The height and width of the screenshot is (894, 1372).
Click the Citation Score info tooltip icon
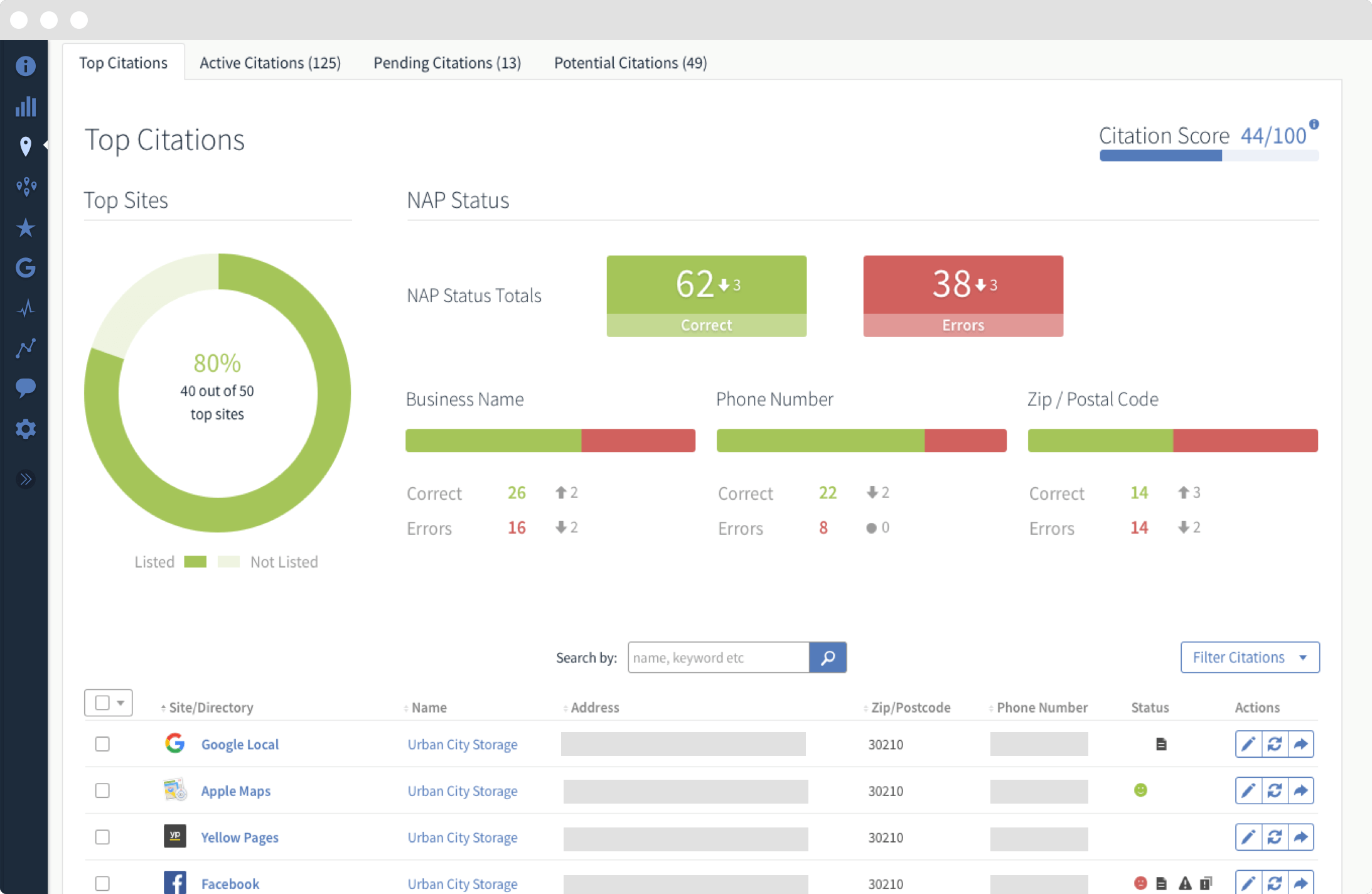1314,124
